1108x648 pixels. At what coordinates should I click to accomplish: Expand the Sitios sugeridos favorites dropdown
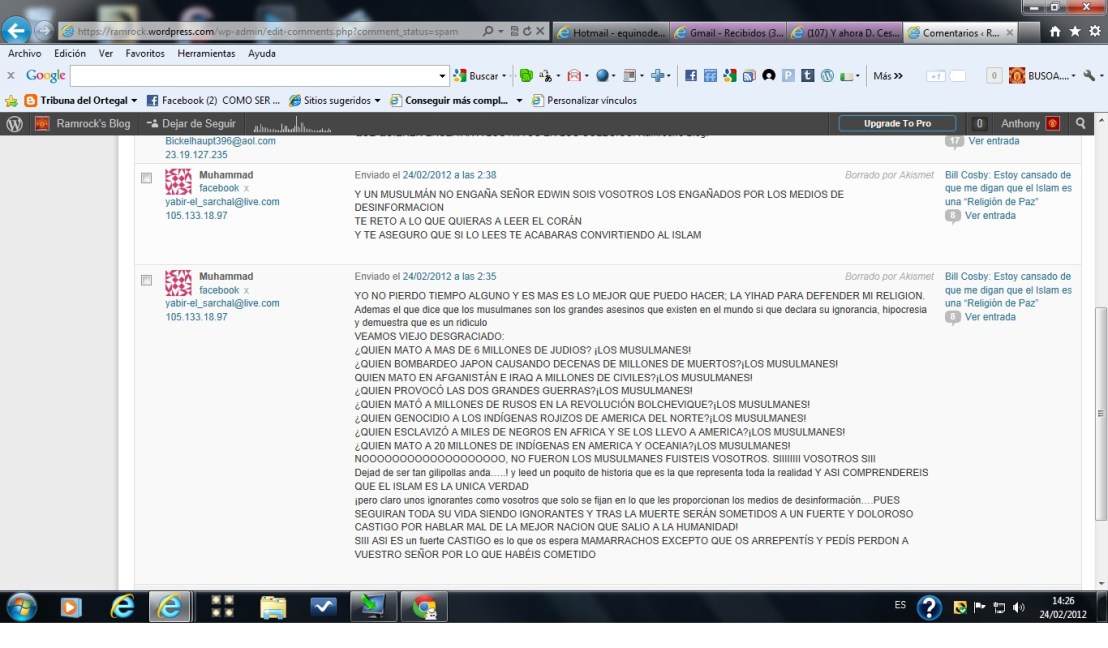click(377, 100)
